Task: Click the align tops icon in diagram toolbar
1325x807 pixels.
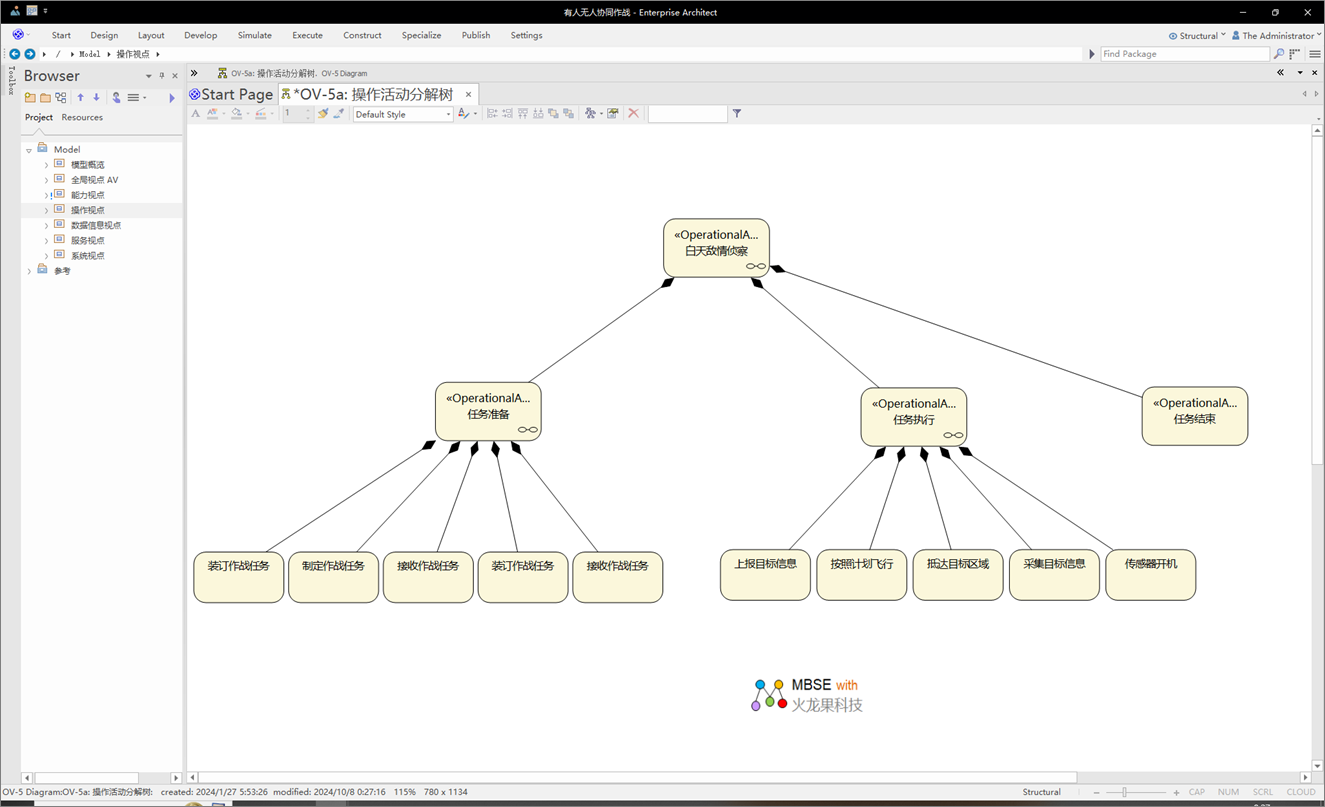Action: [x=522, y=114]
